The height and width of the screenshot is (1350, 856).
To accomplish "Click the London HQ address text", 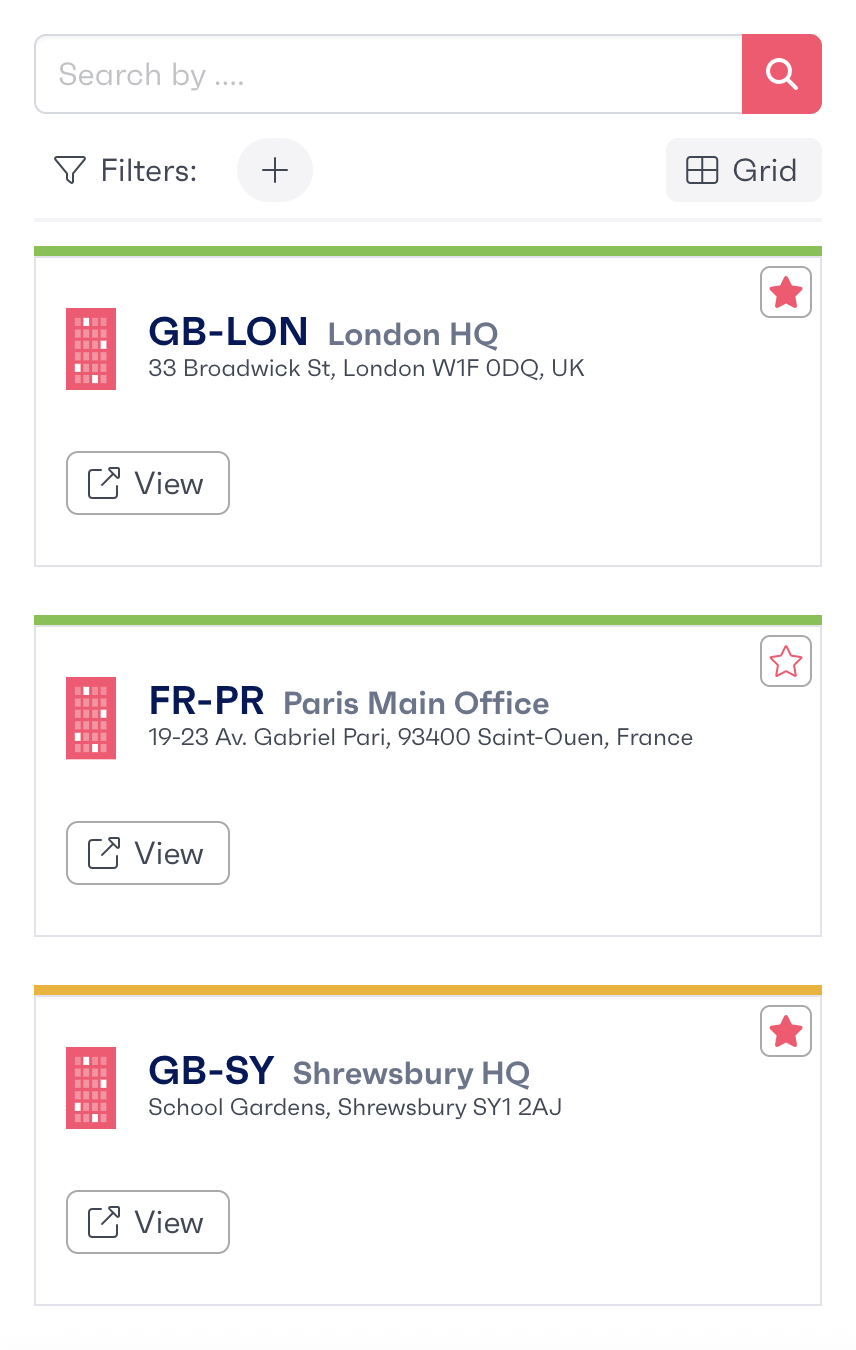I will point(366,368).
